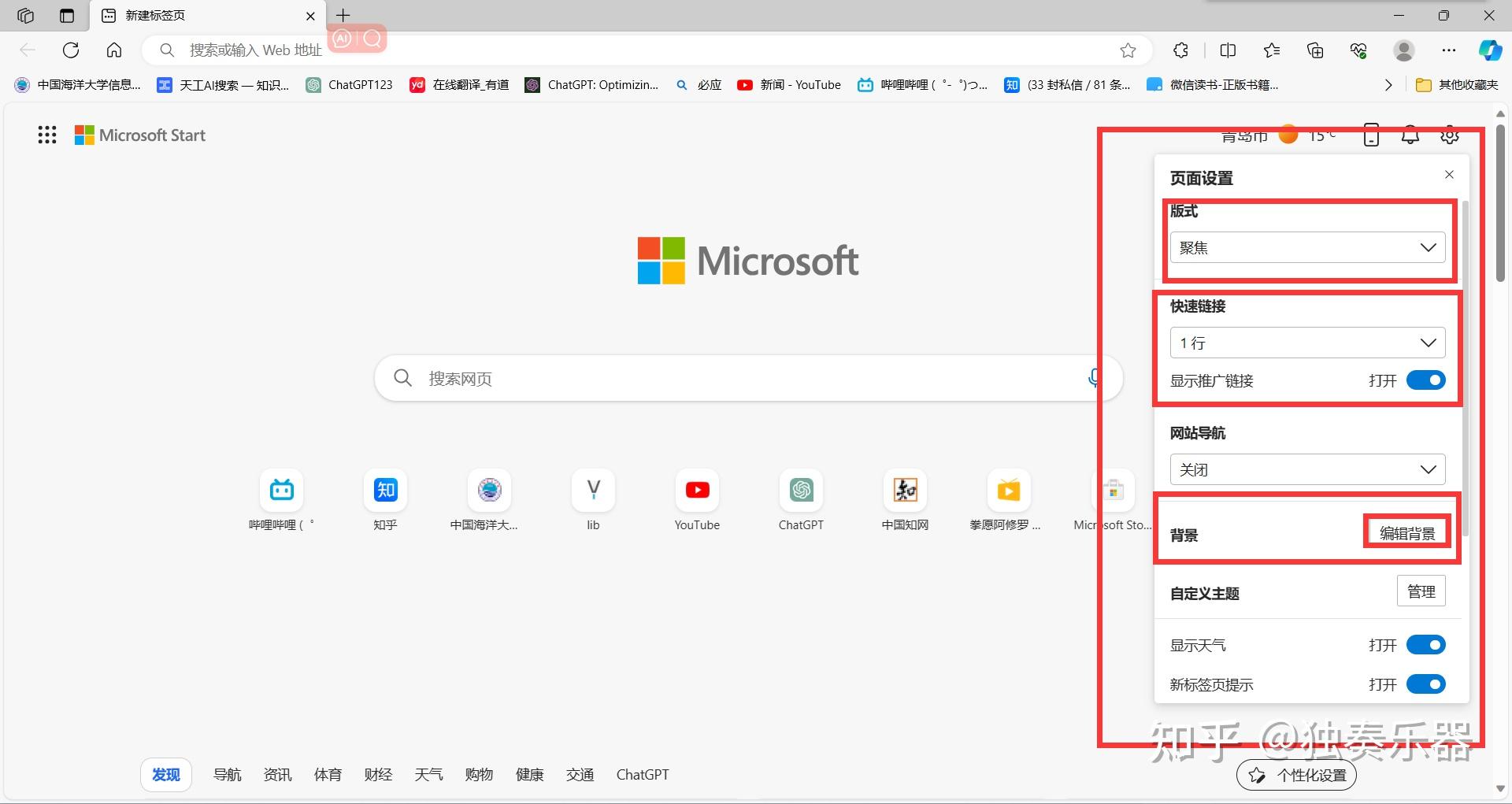Open the app launcher grid icon
The image size is (1512, 804).
coord(47,135)
